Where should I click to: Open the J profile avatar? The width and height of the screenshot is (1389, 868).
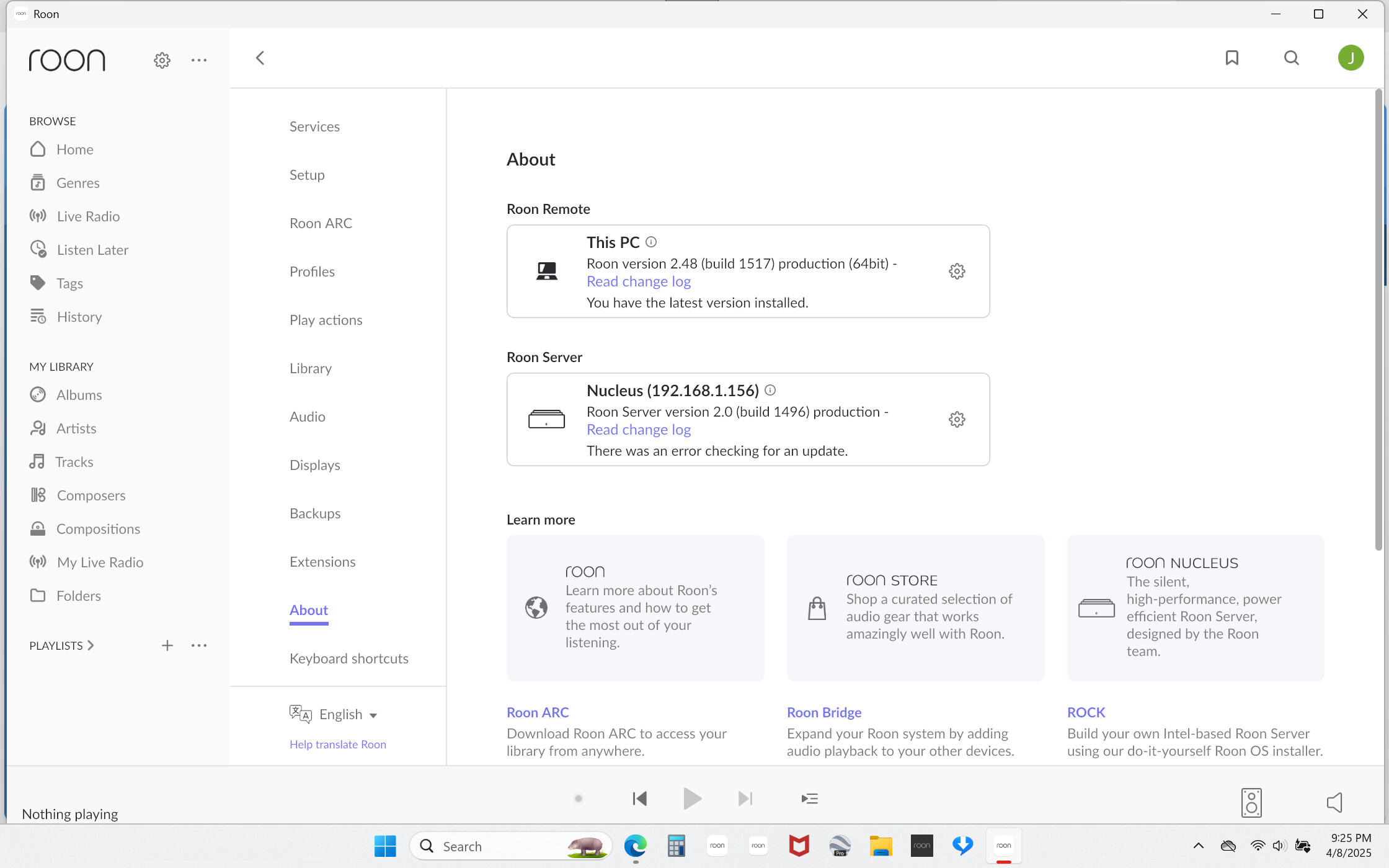pyautogui.click(x=1351, y=58)
